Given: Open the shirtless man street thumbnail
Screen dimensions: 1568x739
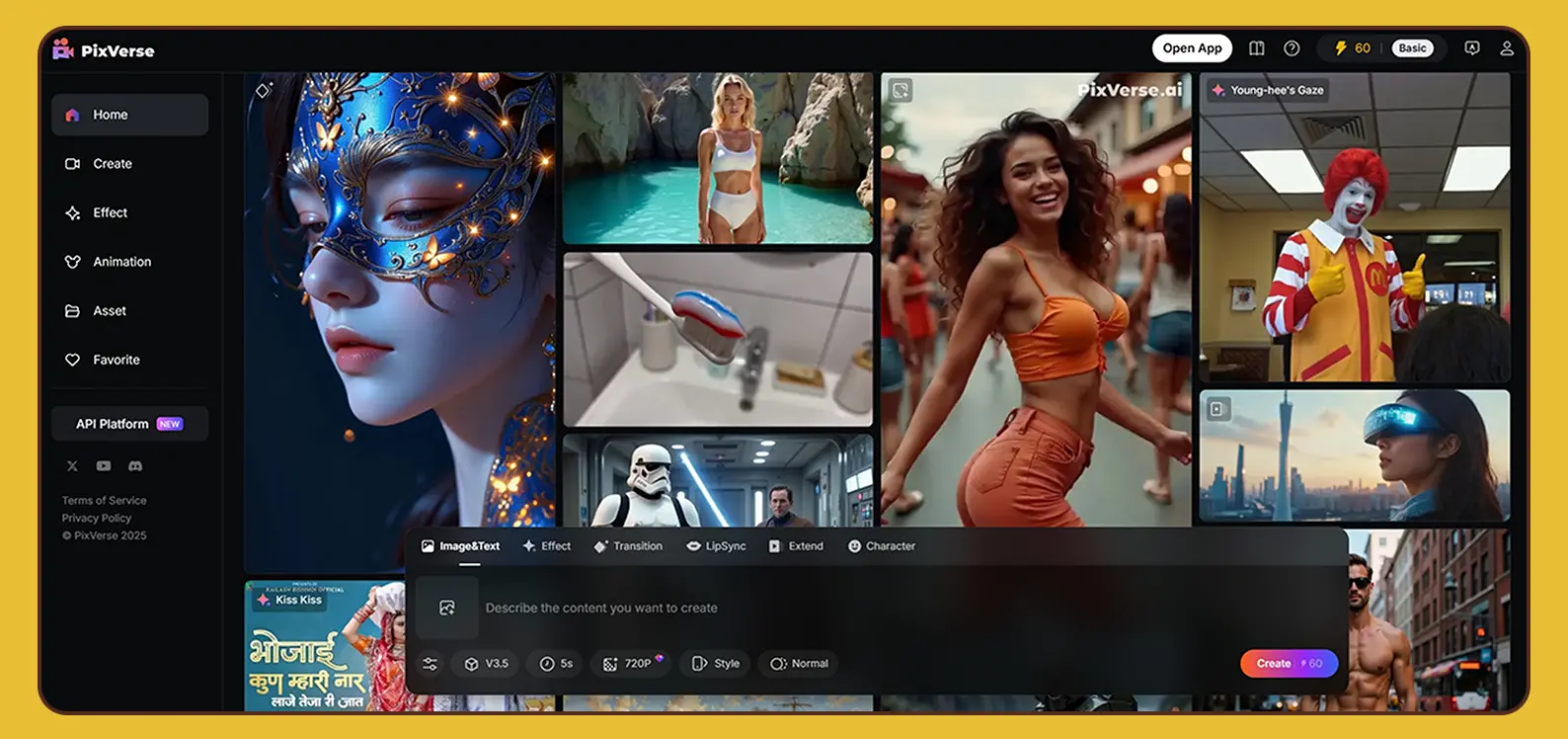Looking at the screenshot, I should [x=1430, y=620].
